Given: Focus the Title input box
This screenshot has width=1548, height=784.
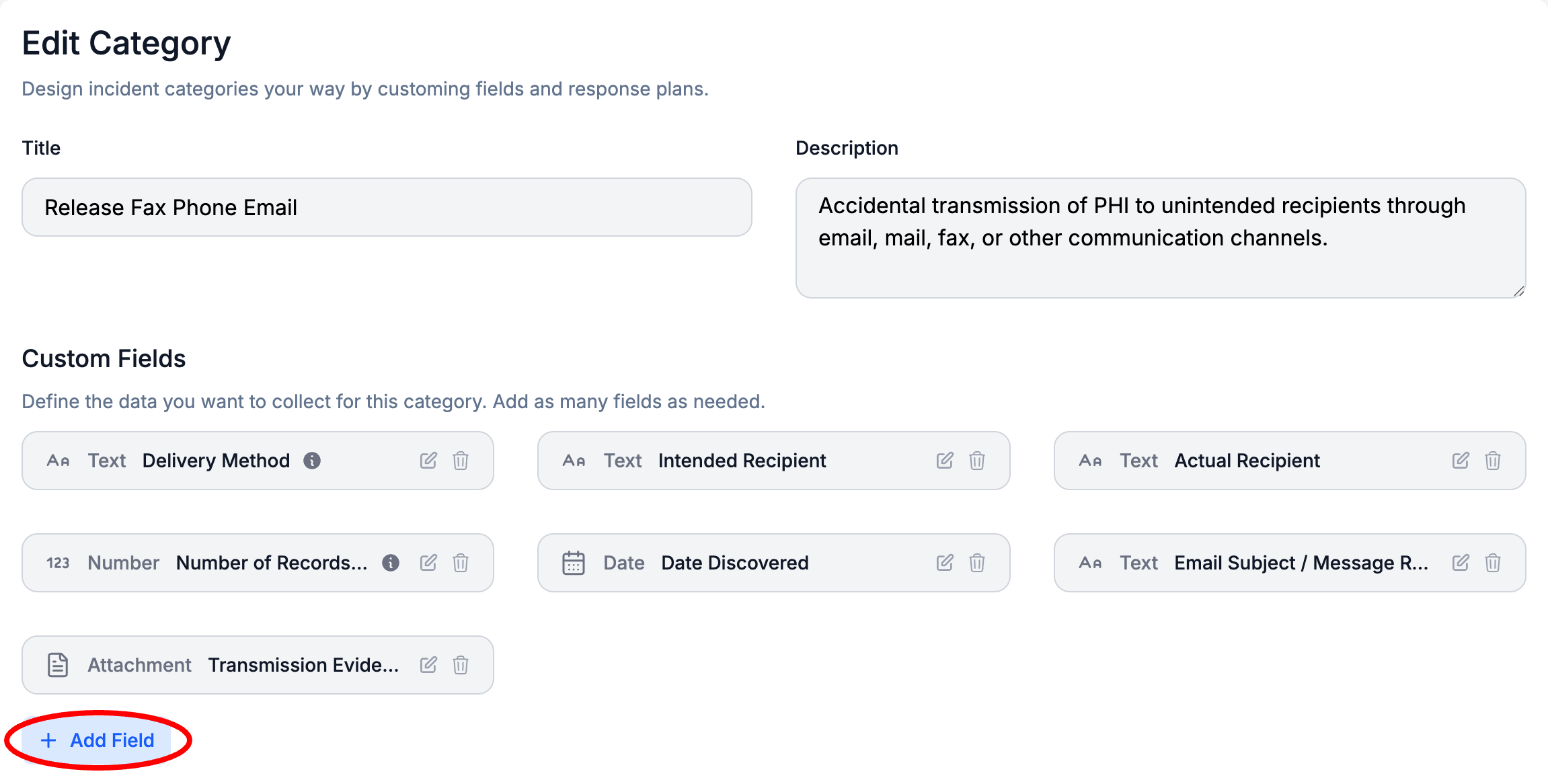Looking at the screenshot, I should pos(387,207).
